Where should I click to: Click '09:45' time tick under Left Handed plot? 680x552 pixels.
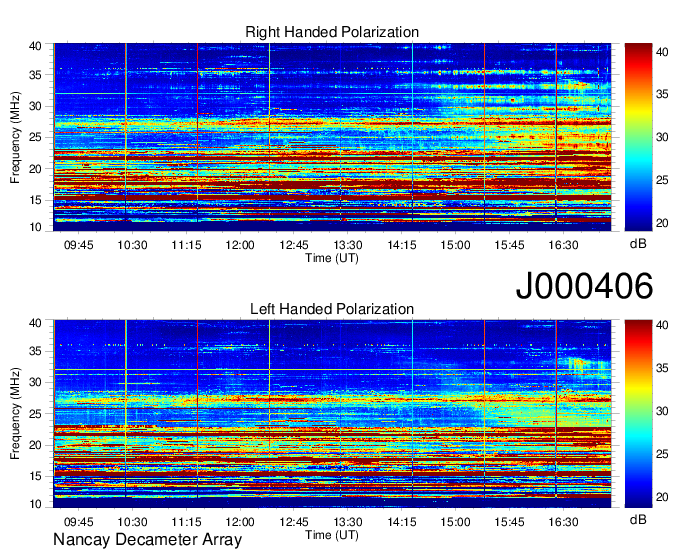pos(78,522)
